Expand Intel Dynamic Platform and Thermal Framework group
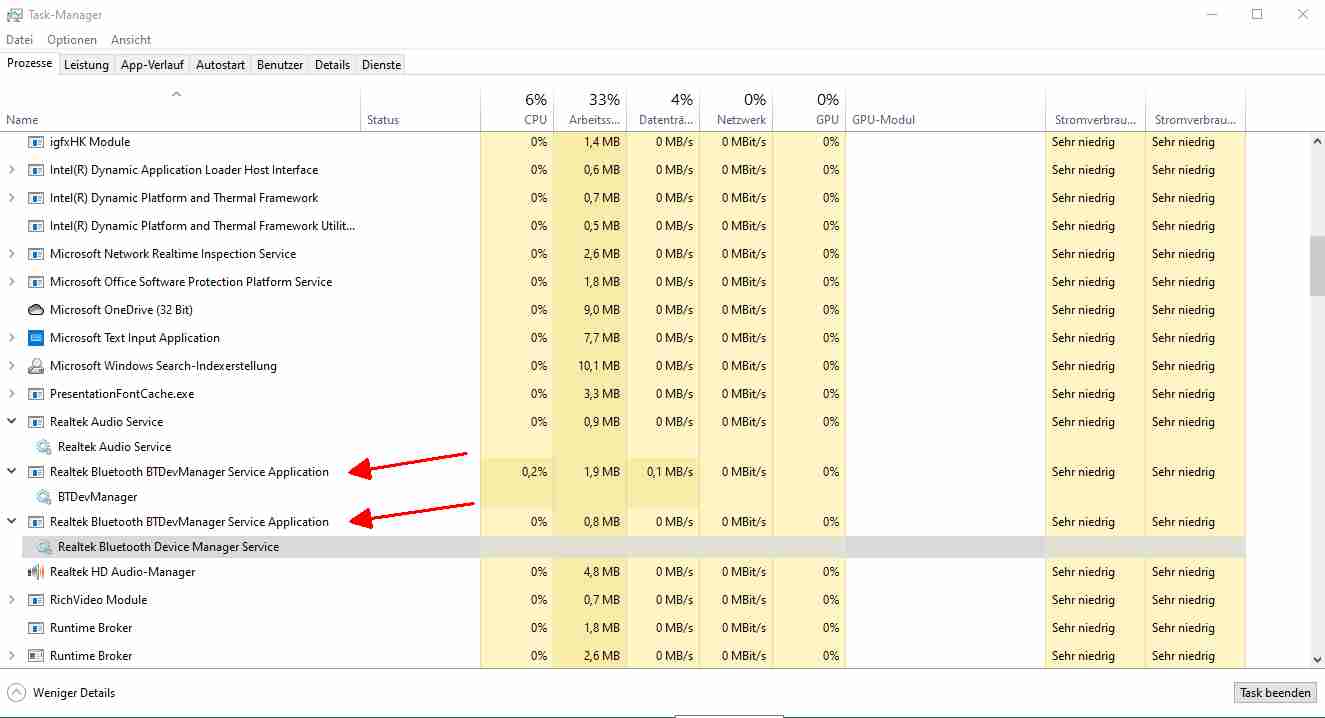This screenshot has width=1325, height=718. tap(12, 198)
